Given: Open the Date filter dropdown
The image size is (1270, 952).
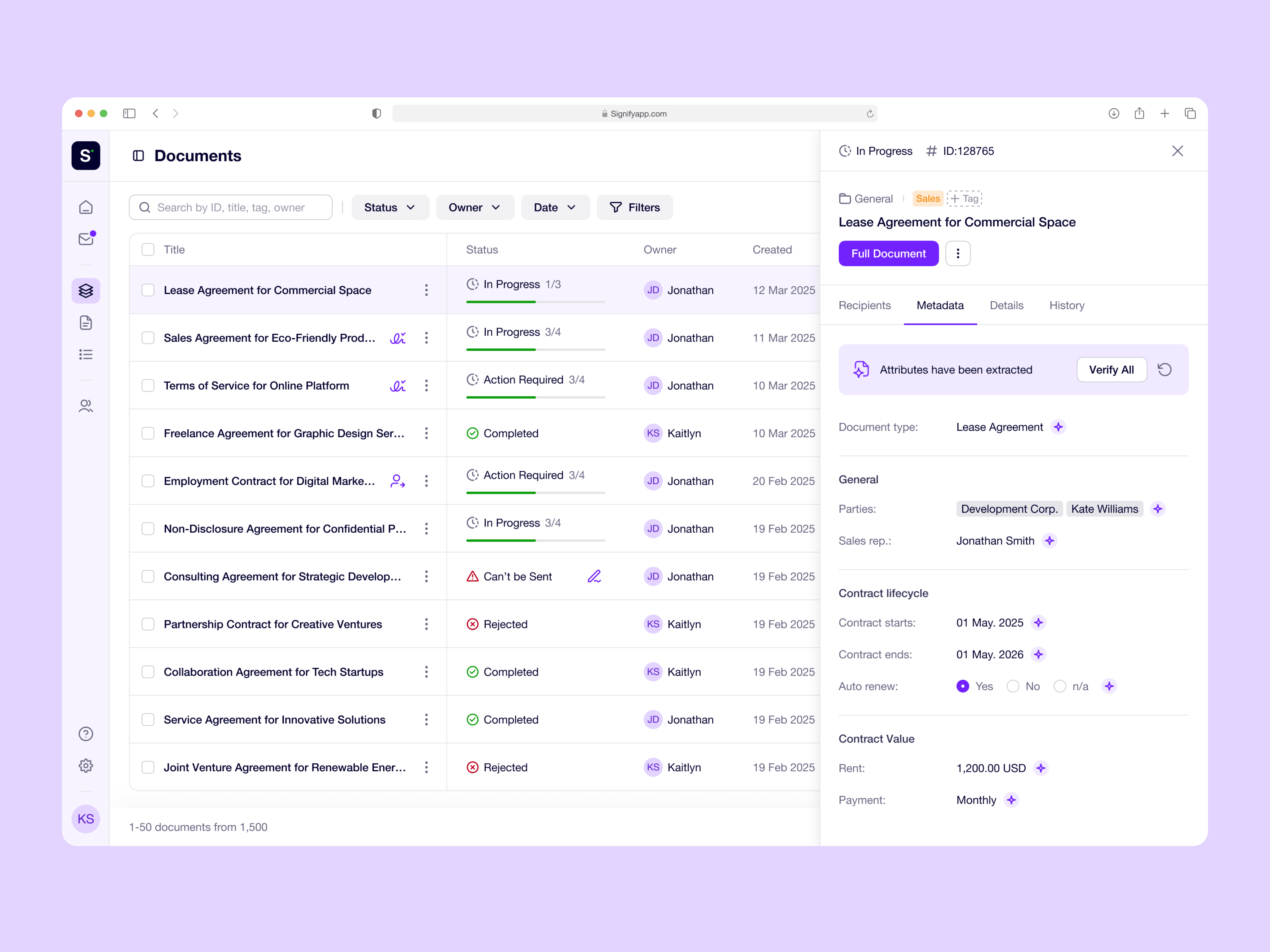Looking at the screenshot, I should (555, 207).
